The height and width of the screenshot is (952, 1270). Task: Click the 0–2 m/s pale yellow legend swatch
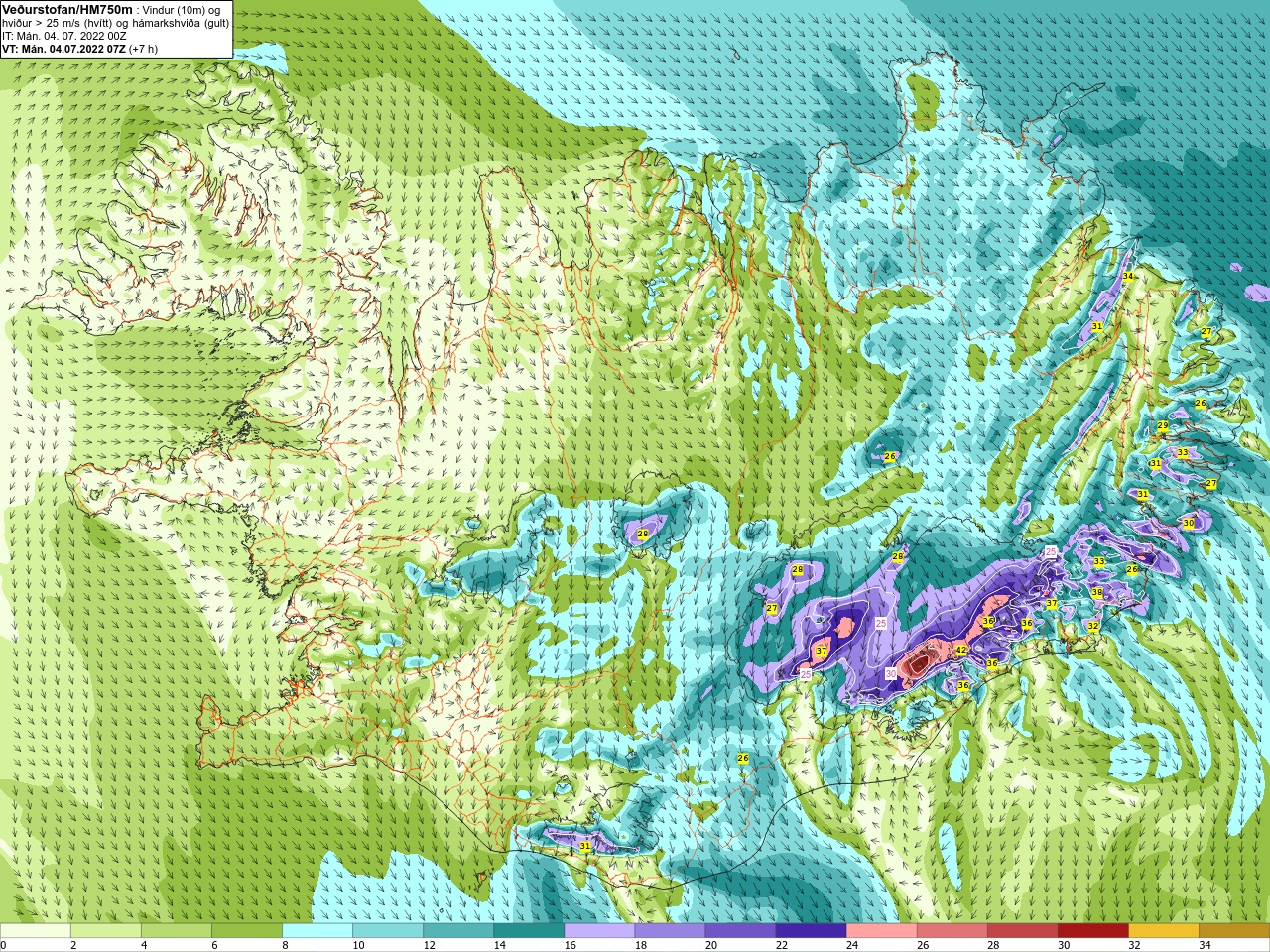(36, 931)
